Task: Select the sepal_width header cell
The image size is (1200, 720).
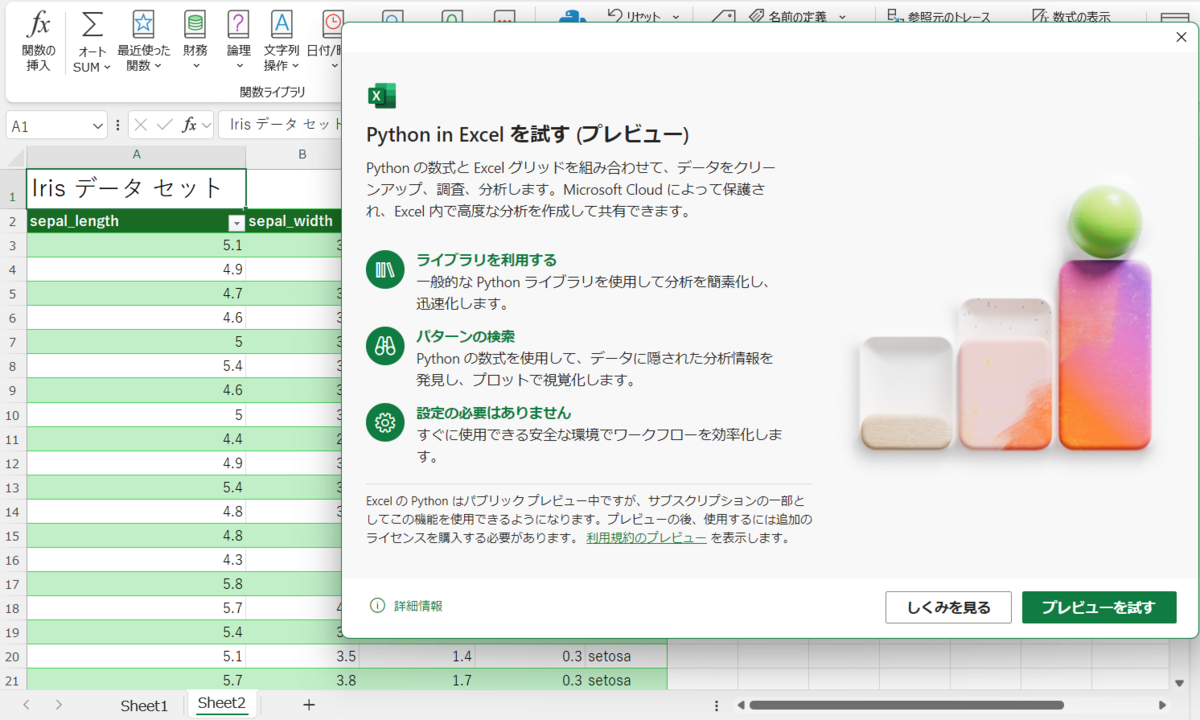Action: (294, 222)
